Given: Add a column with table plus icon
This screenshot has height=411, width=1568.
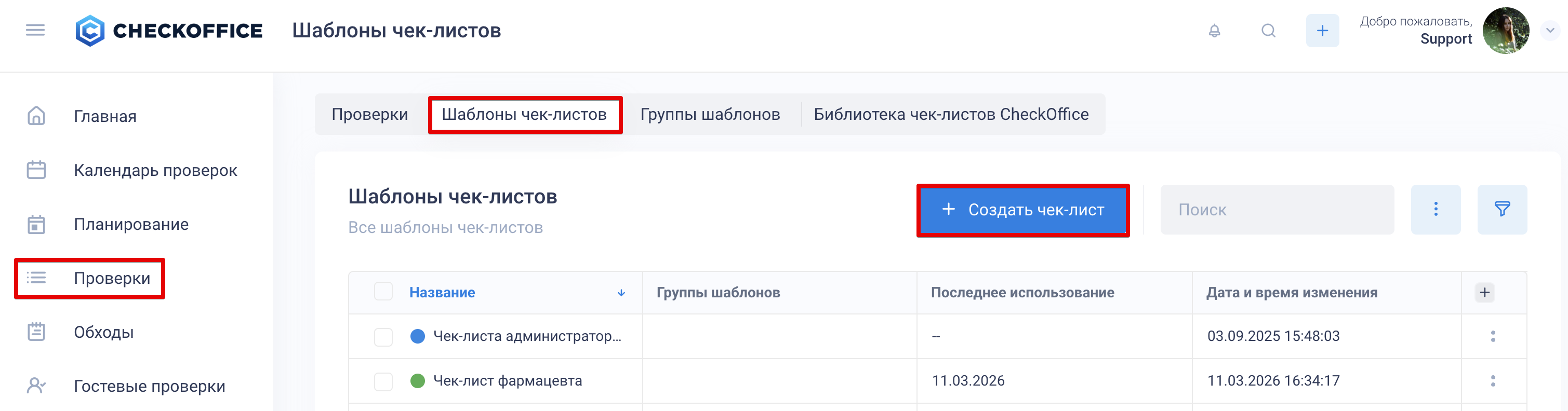Looking at the screenshot, I should pos(1484,293).
